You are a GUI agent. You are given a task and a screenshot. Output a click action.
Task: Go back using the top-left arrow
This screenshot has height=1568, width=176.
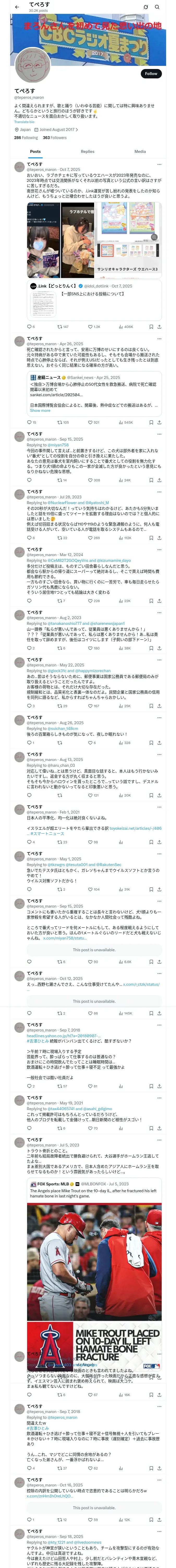point(17,7)
